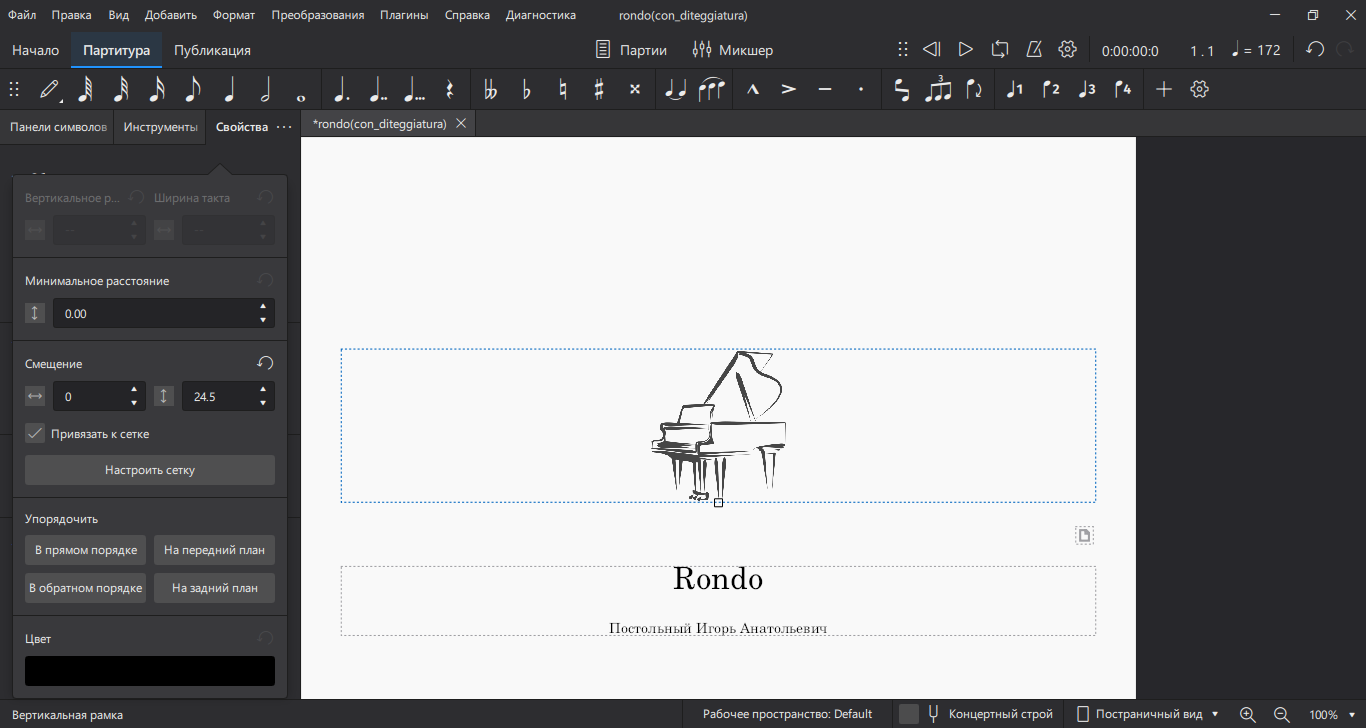Click В обратном порядке button

[85, 588]
